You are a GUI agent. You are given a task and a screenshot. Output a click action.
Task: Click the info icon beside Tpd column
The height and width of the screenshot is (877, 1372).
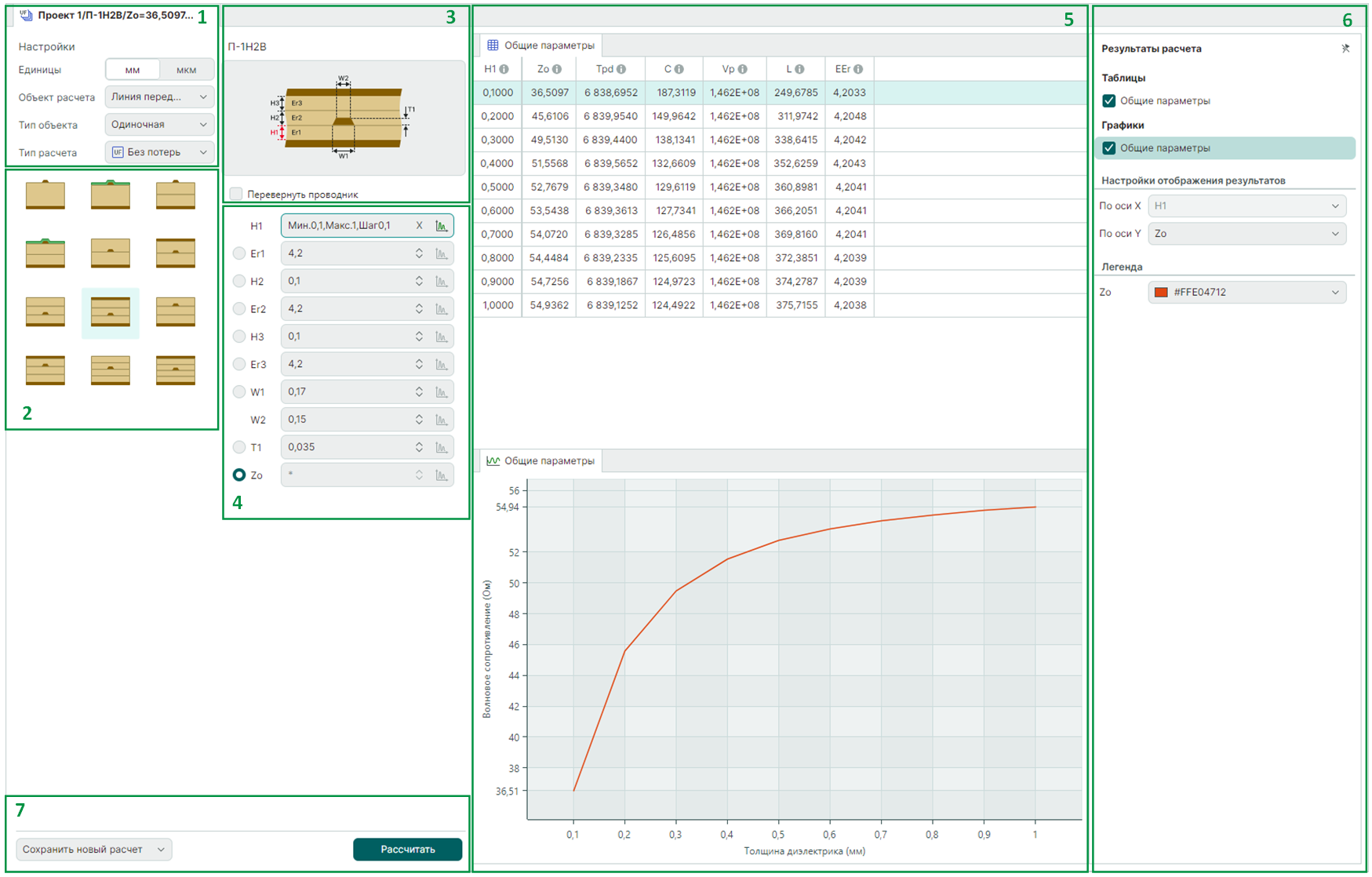621,69
